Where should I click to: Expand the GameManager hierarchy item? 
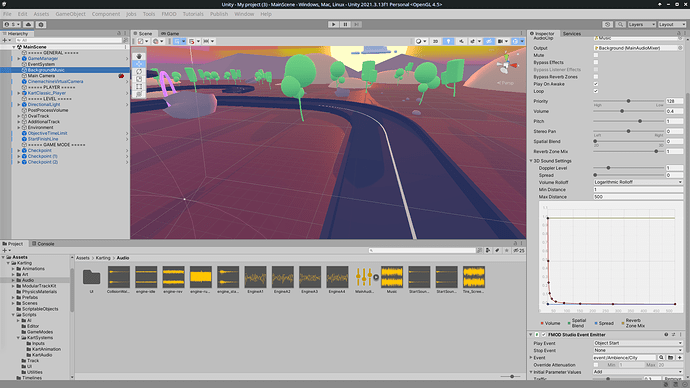coord(18,59)
